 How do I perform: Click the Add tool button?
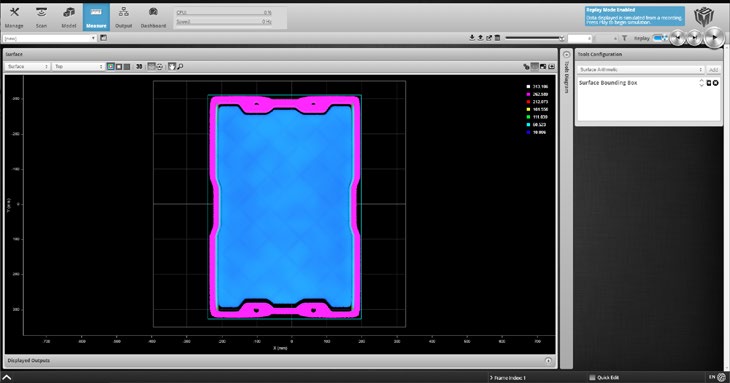click(x=713, y=69)
